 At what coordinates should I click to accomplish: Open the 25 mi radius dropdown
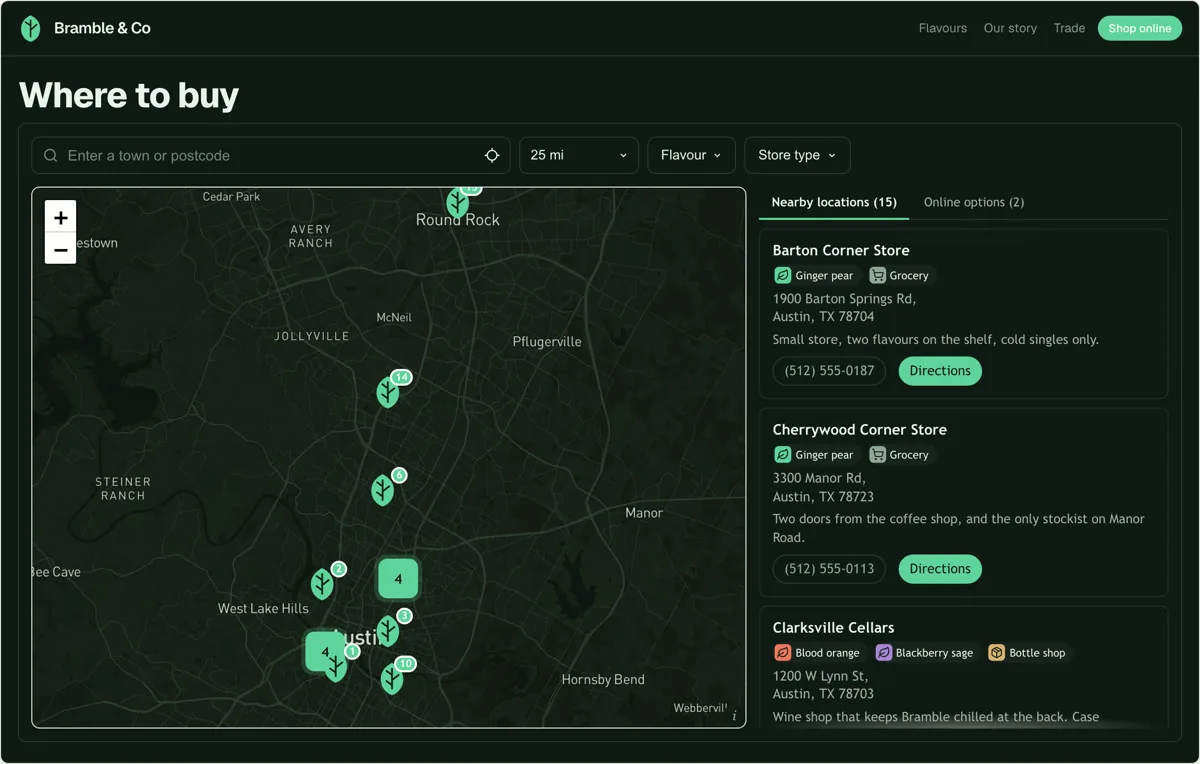pyautogui.click(x=579, y=155)
